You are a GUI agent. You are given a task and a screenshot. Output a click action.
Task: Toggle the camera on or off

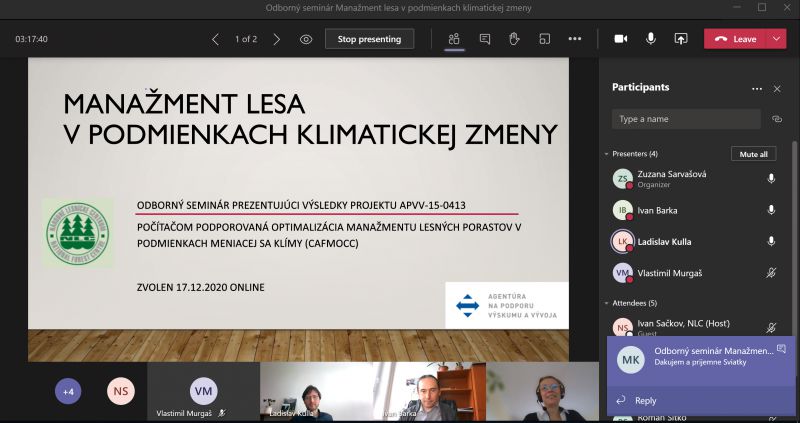(x=620, y=39)
